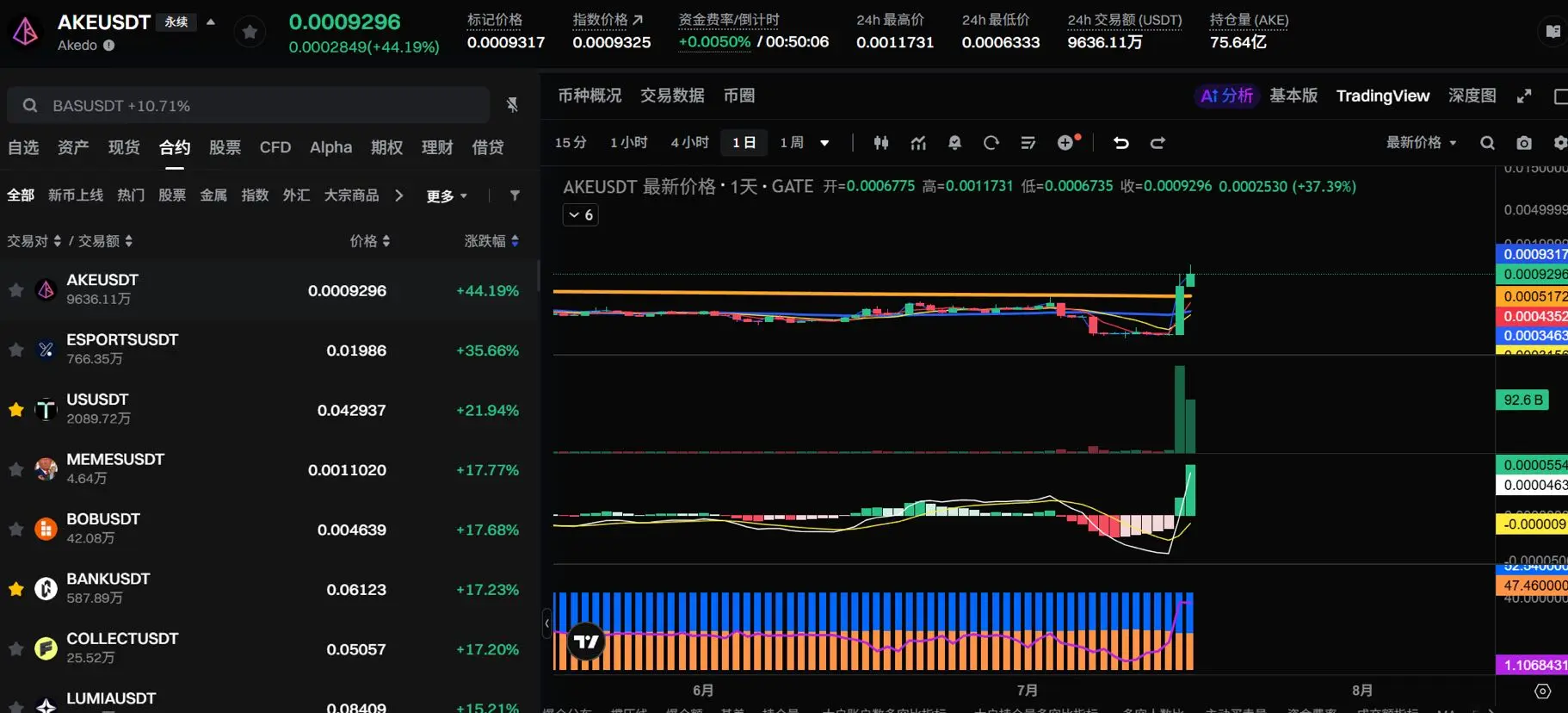The height and width of the screenshot is (713, 1568).
Task: Create a price alert with bell icon
Action: tap(954, 143)
